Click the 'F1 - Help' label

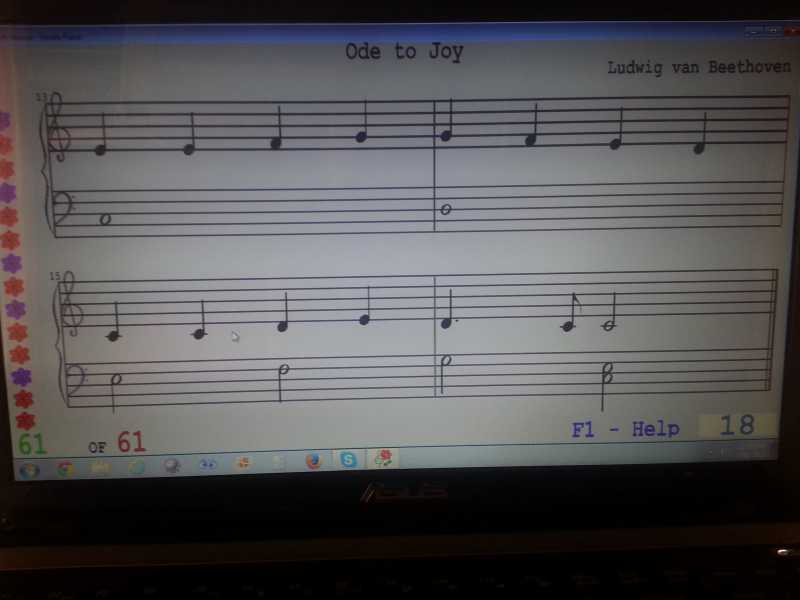tap(626, 430)
